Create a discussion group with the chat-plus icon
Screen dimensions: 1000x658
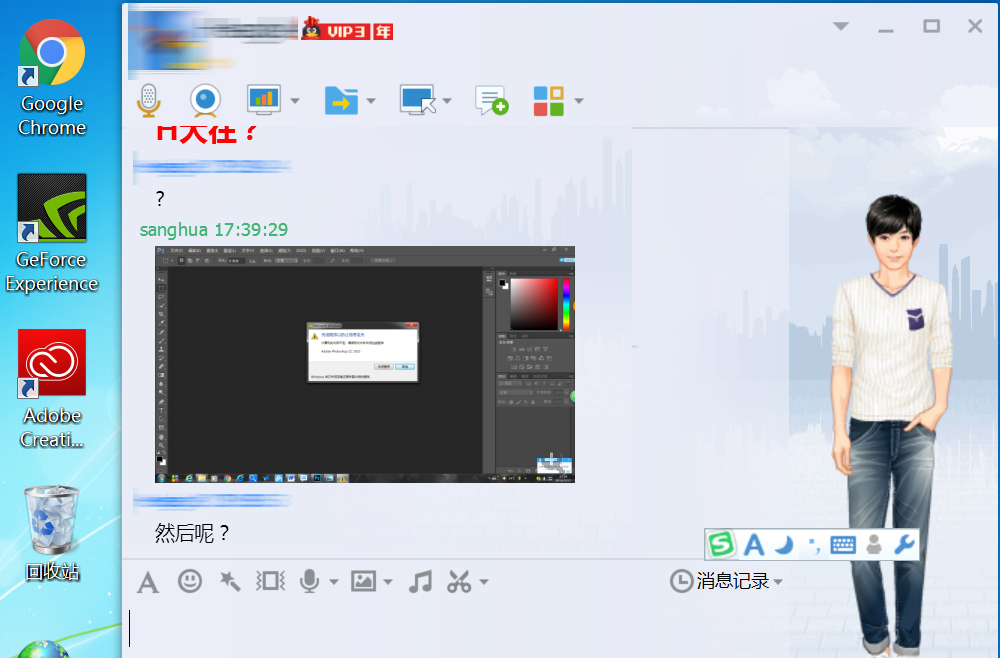pyautogui.click(x=490, y=100)
